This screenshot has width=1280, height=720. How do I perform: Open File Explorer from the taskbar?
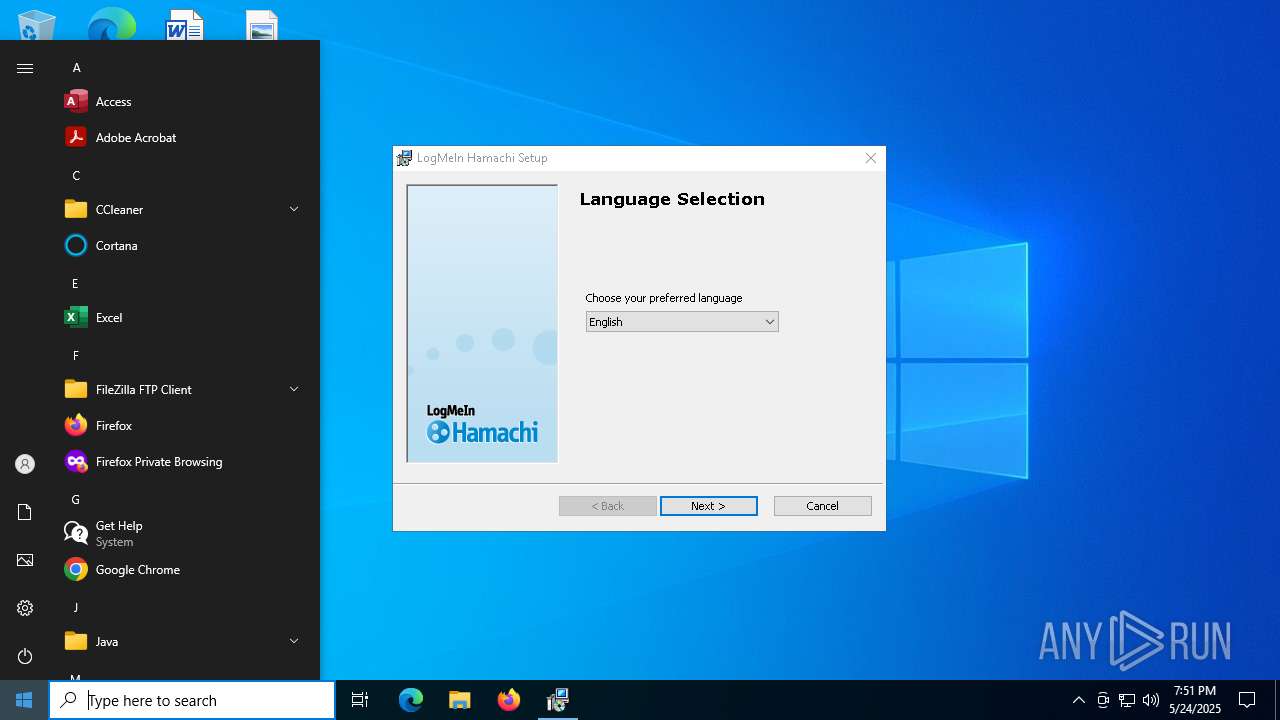459,700
